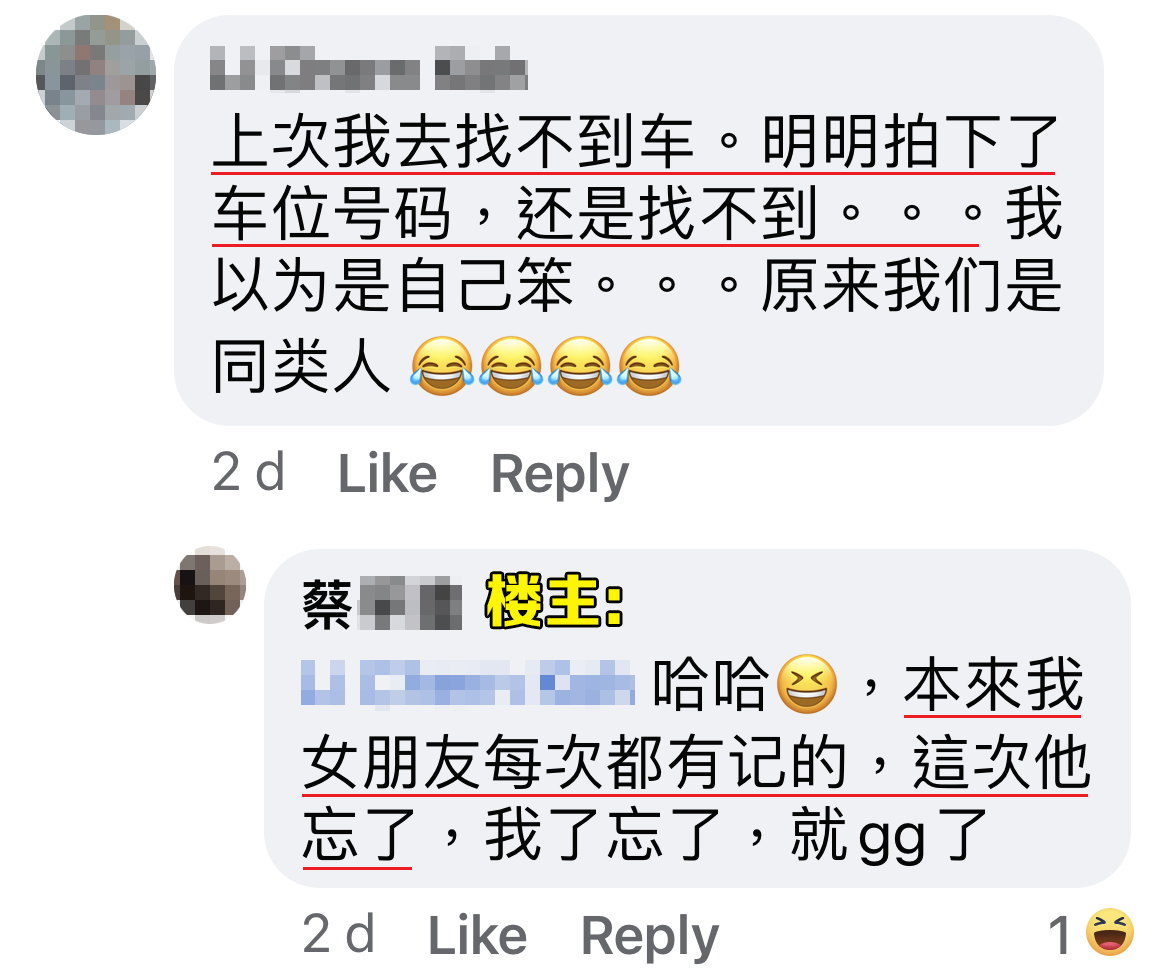This screenshot has height=977, width=1170.
Task: Like the reply ending with 就gg了
Action: [x=478, y=934]
